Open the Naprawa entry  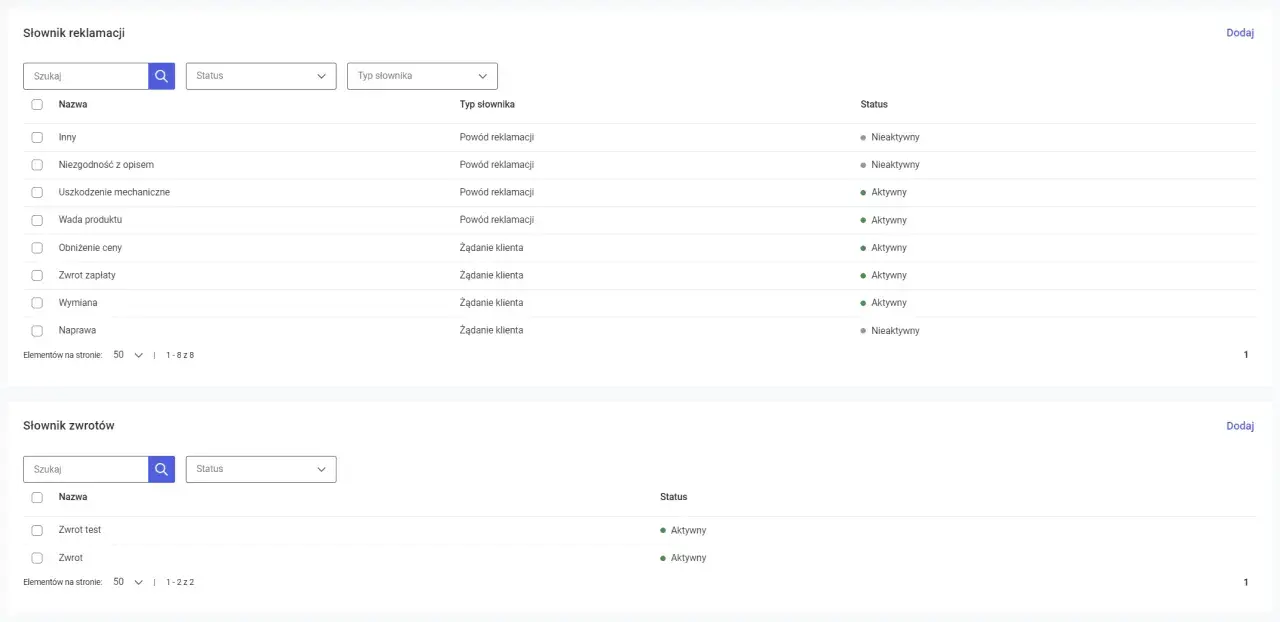[77, 330]
